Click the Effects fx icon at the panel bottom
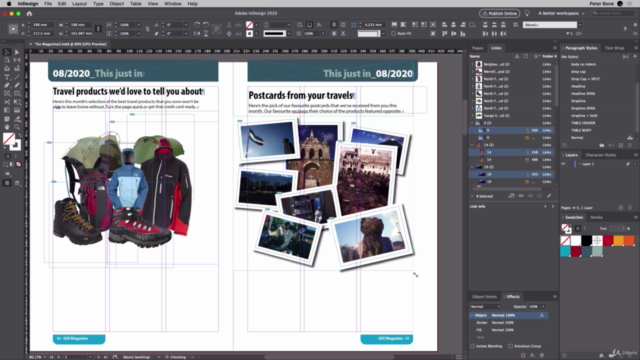Viewport: 640px width, 360px height. point(532,356)
